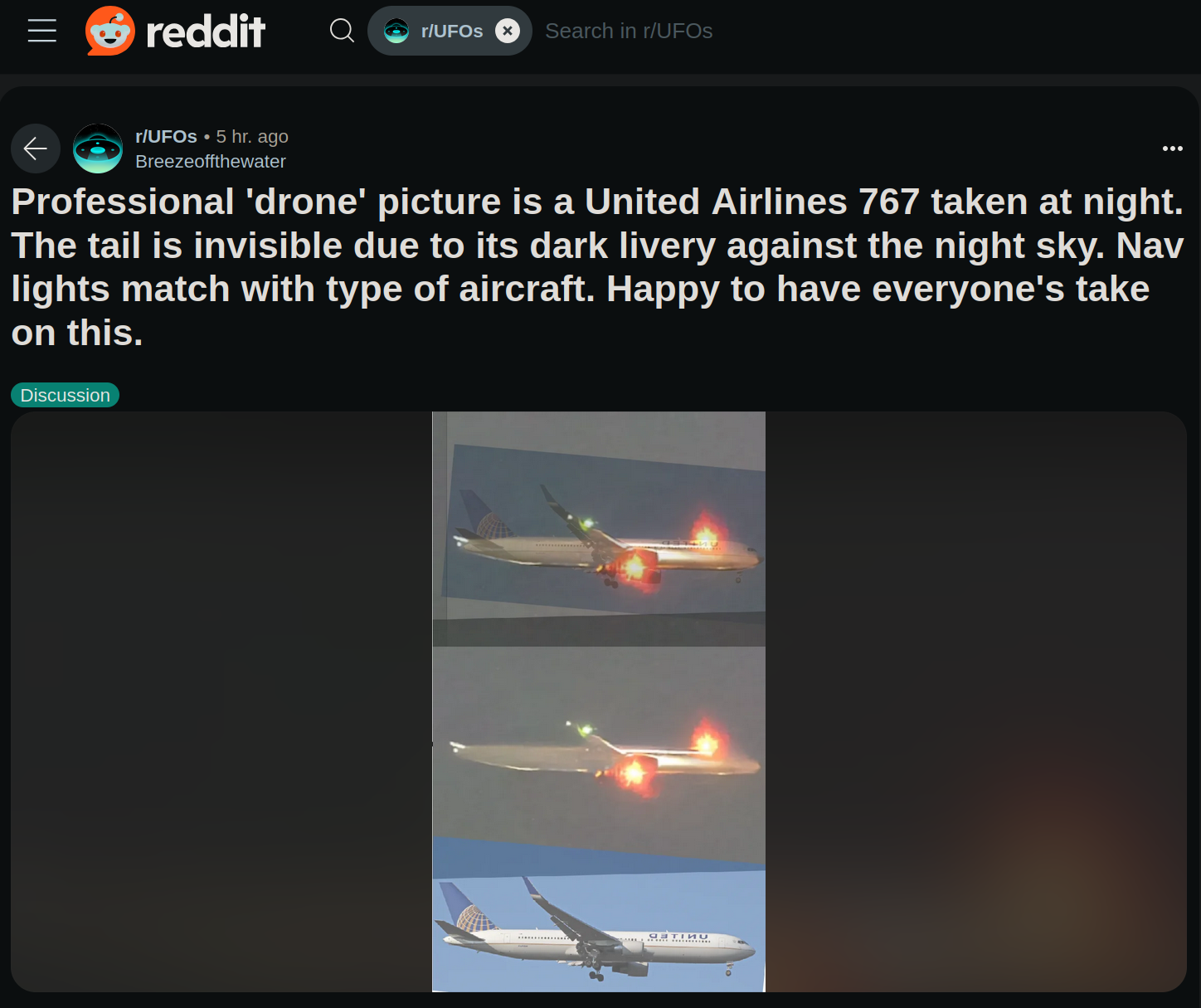Filter by the Discussion flair tag
This screenshot has height=1008, width=1201.
(x=65, y=395)
